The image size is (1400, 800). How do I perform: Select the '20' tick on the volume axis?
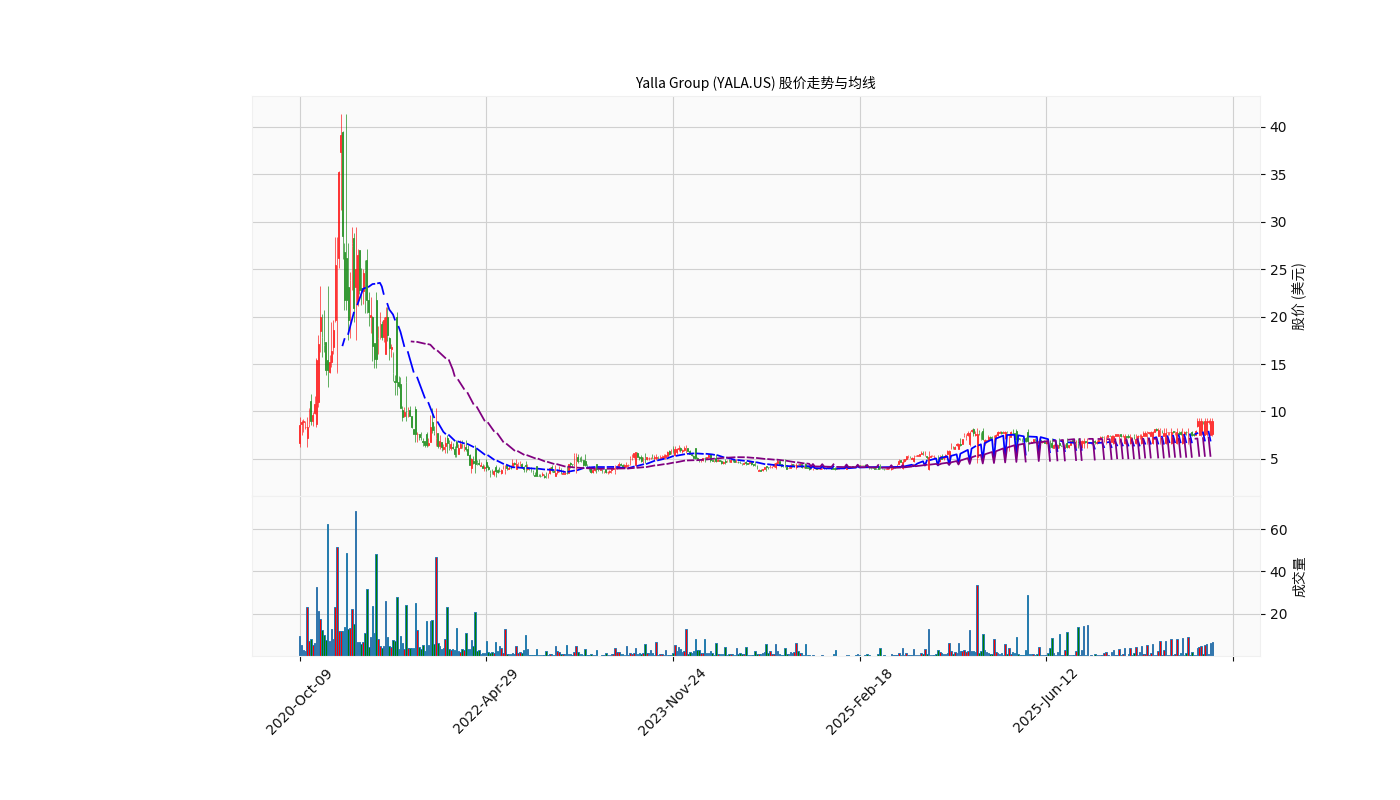pos(1278,614)
